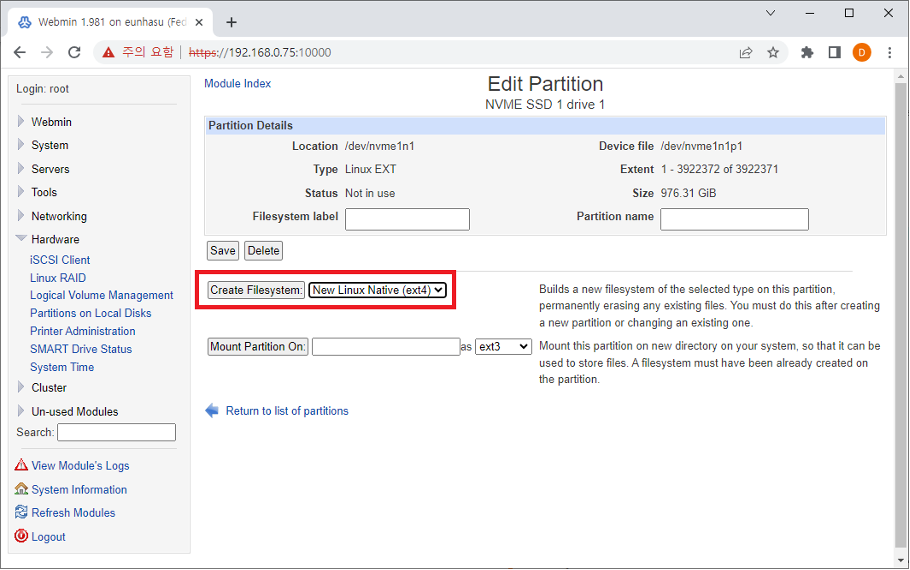Viewport: 910px width, 570px height.
Task: Click the System Information house icon
Action: click(x=21, y=489)
